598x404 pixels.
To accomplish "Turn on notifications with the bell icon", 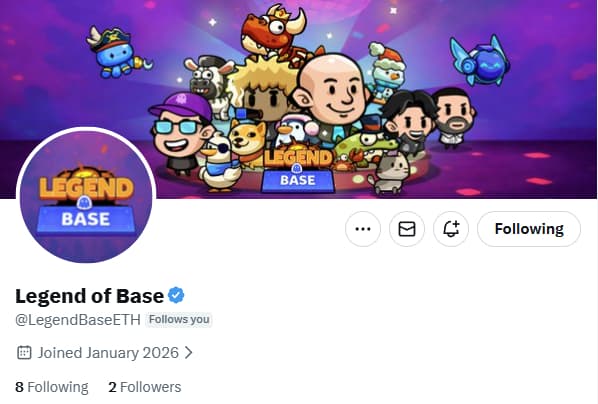I will [x=451, y=229].
